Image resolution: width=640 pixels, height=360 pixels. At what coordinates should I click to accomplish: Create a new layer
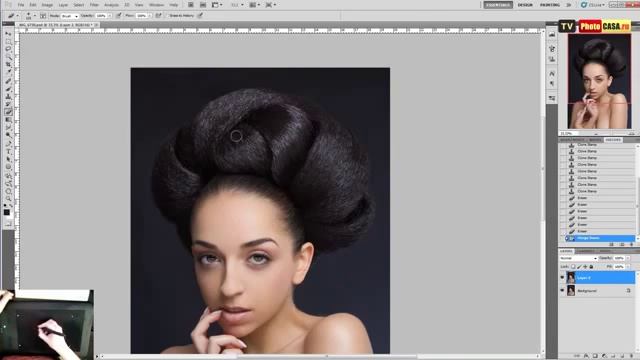[x=622, y=356]
